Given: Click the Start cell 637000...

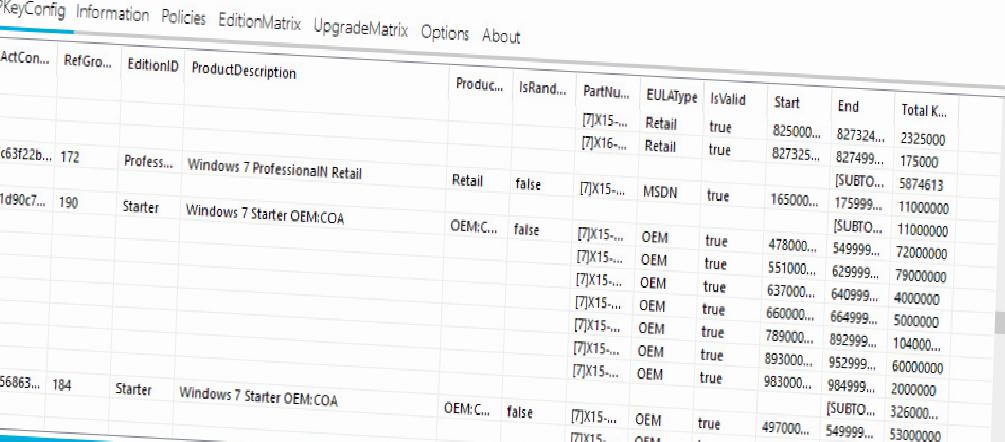Looking at the screenshot, I should [x=792, y=291].
